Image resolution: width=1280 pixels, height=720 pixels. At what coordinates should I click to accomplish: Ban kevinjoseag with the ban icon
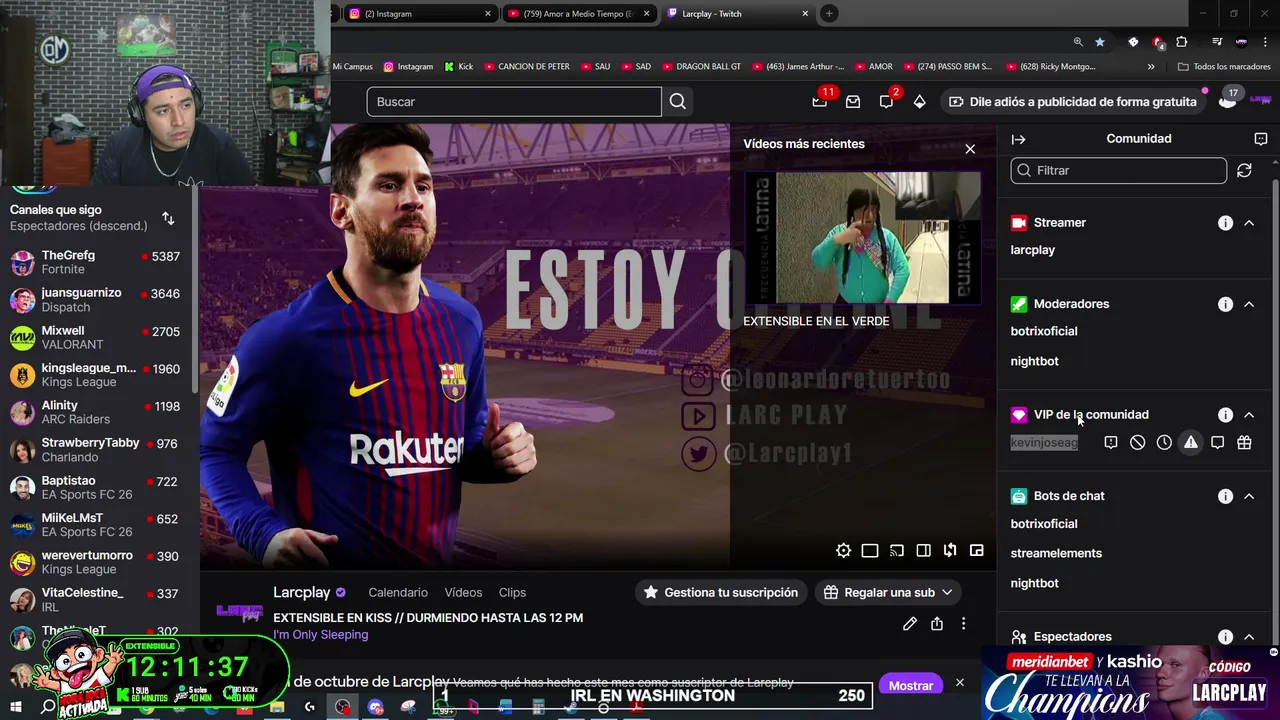(1137, 442)
